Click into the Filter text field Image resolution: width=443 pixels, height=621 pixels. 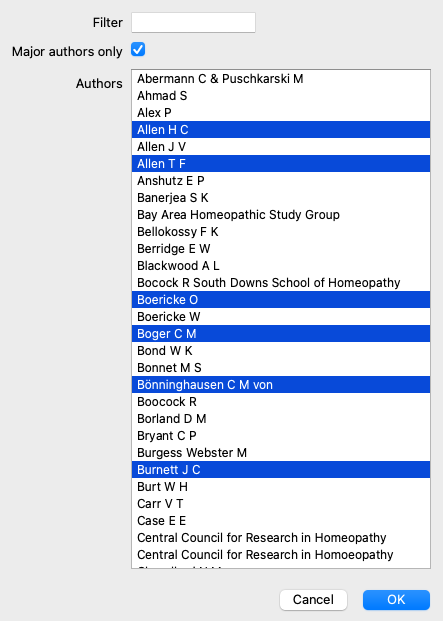click(193, 23)
